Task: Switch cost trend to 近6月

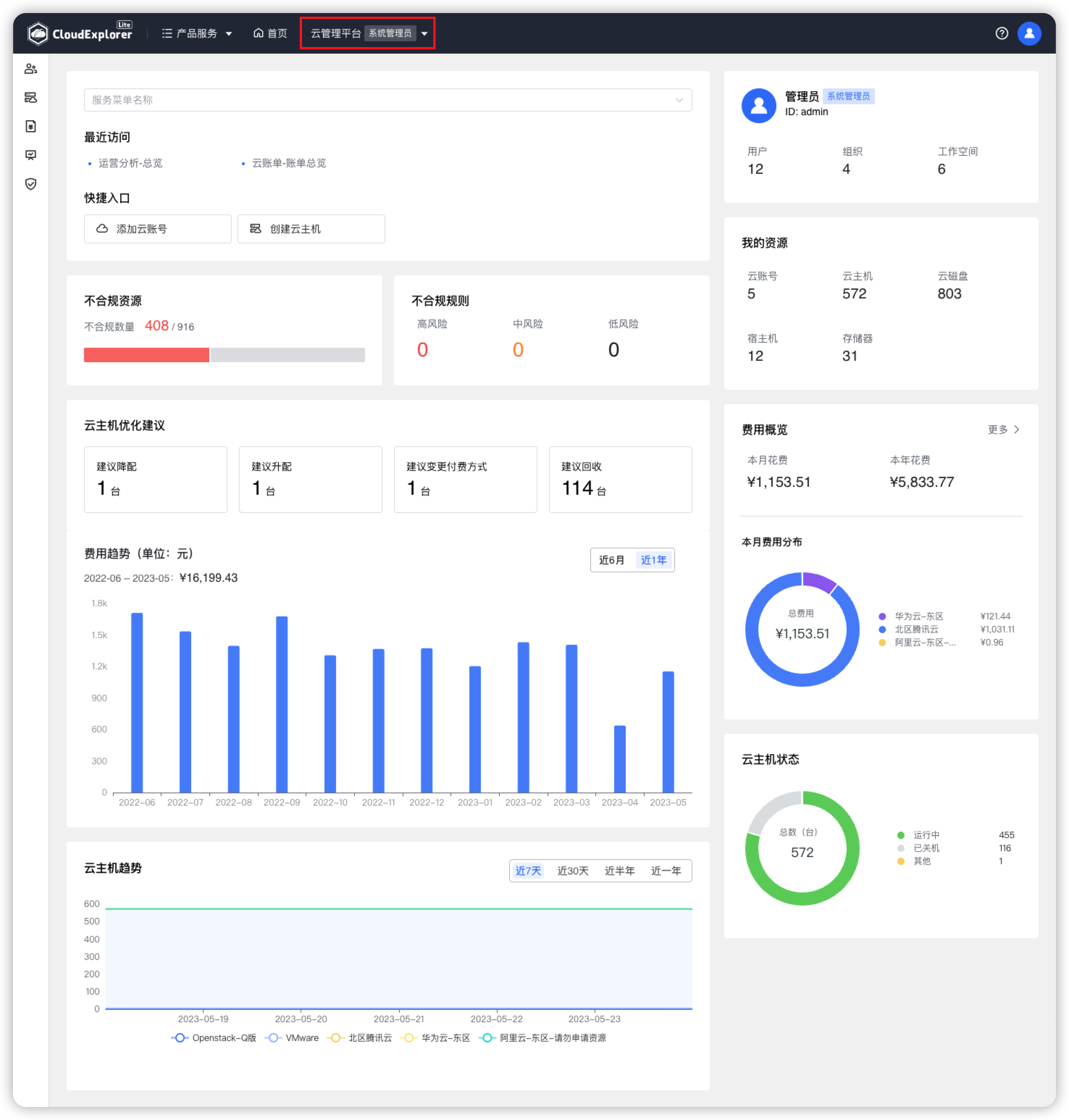Action: point(611,560)
